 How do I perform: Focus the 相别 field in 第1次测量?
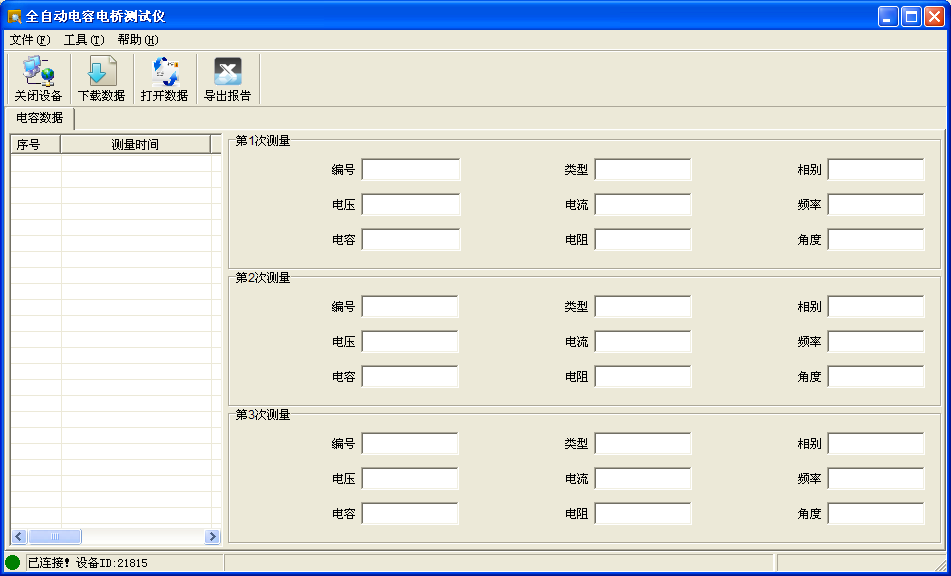coord(876,170)
